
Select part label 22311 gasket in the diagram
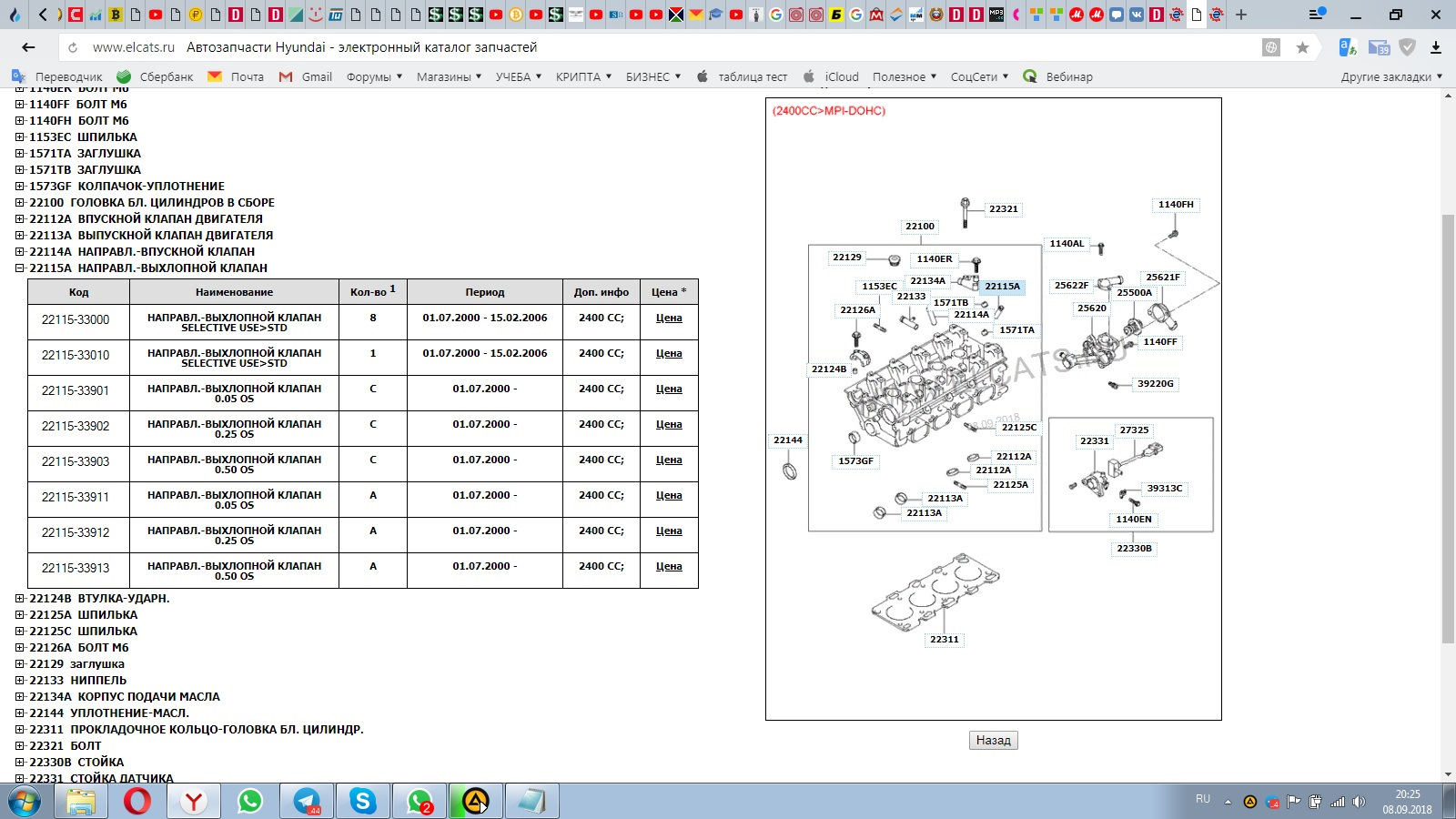[945, 640]
